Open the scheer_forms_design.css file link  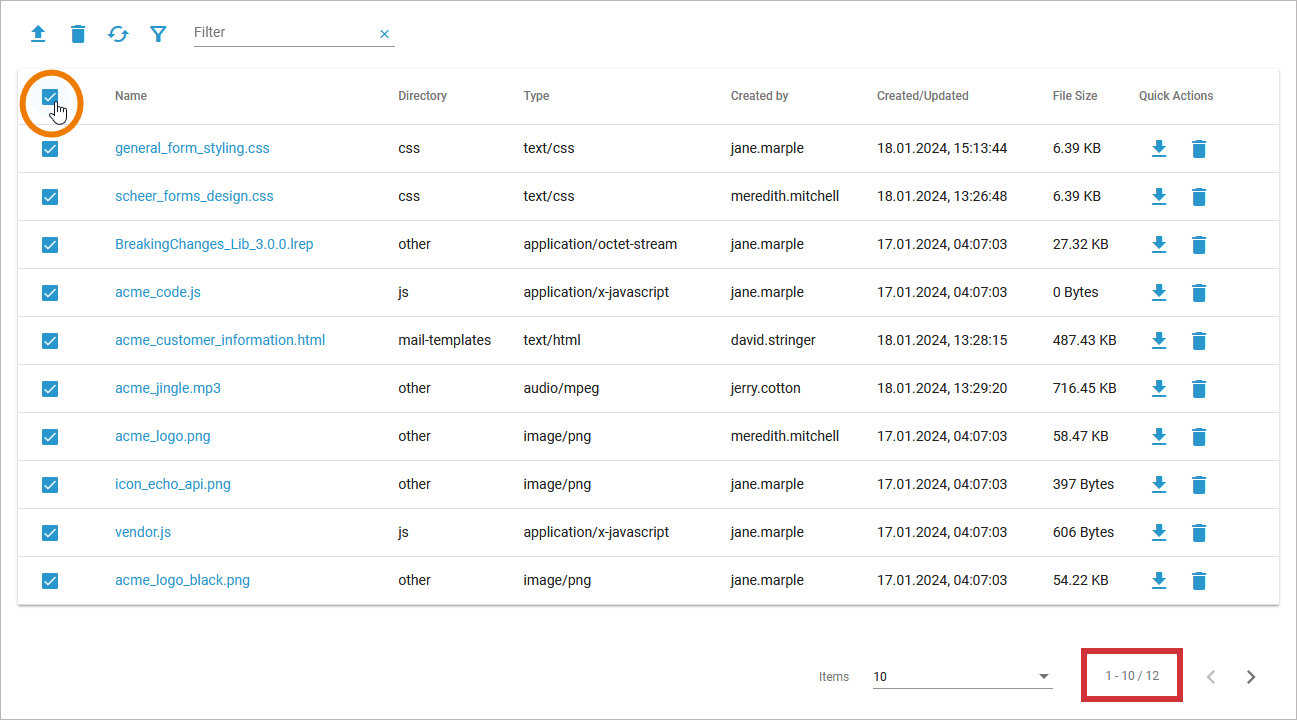[x=194, y=196]
